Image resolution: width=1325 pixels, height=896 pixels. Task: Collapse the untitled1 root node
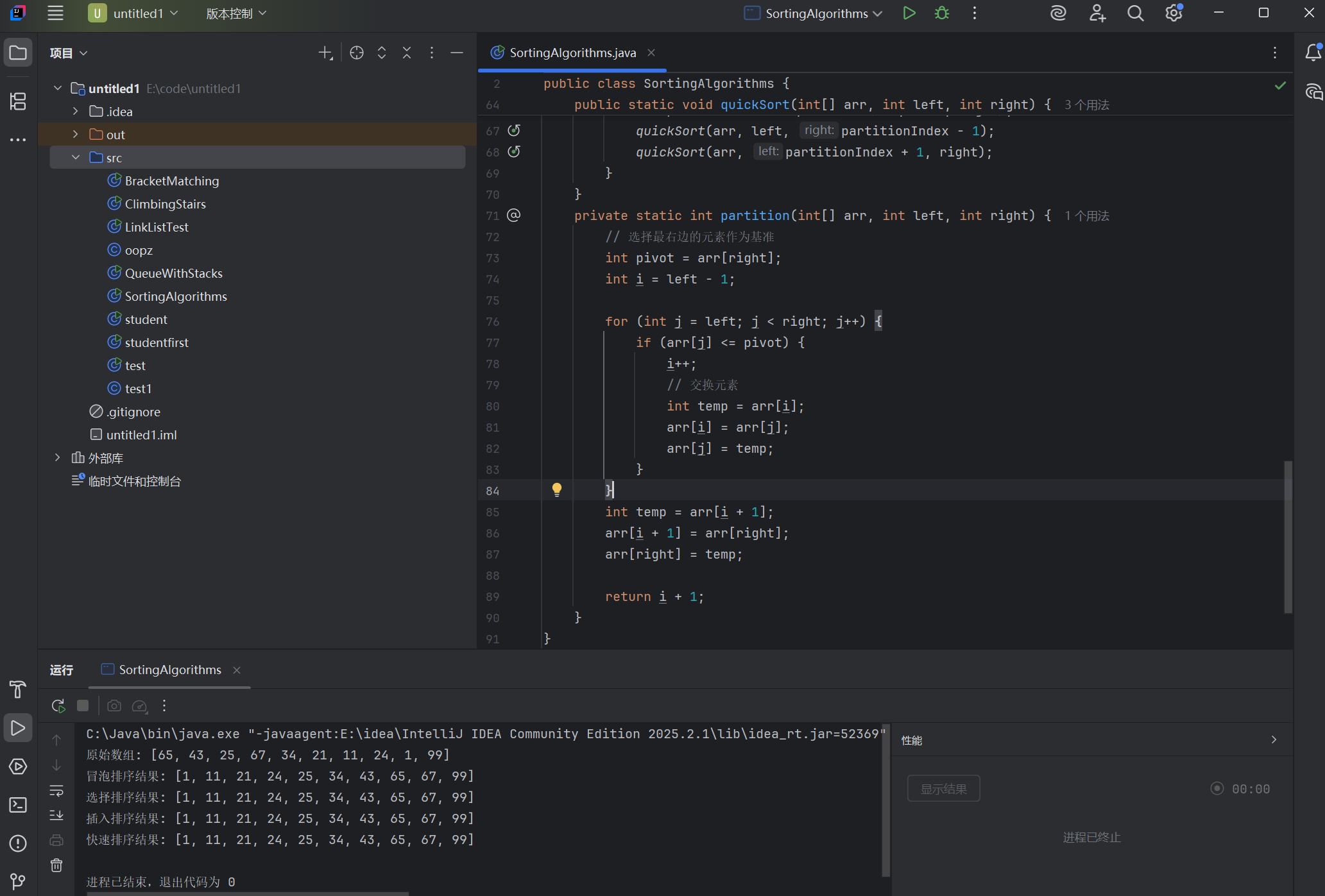coord(58,88)
